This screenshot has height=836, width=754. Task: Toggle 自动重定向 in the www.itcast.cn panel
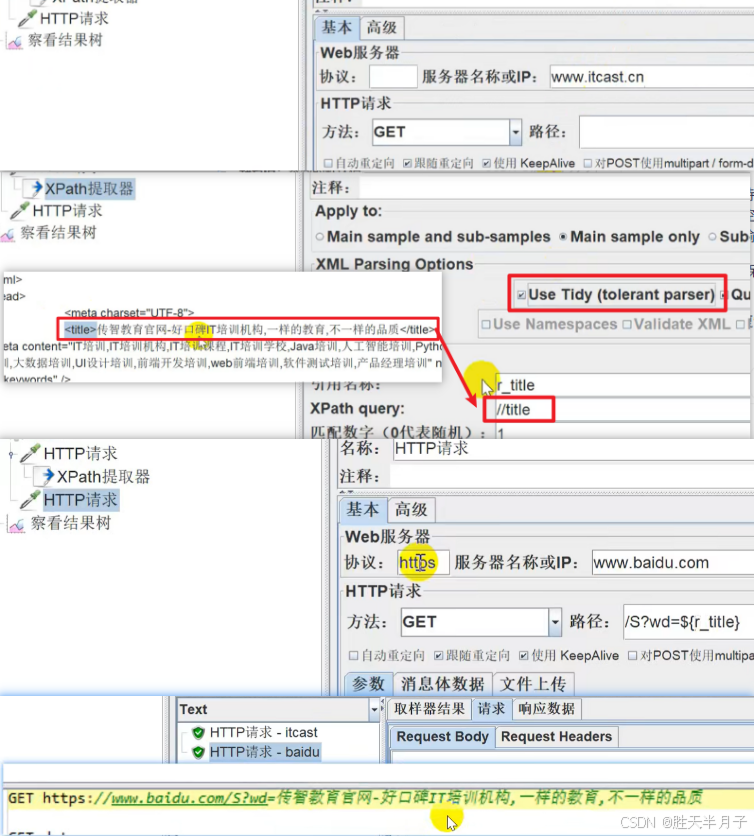coord(328,163)
